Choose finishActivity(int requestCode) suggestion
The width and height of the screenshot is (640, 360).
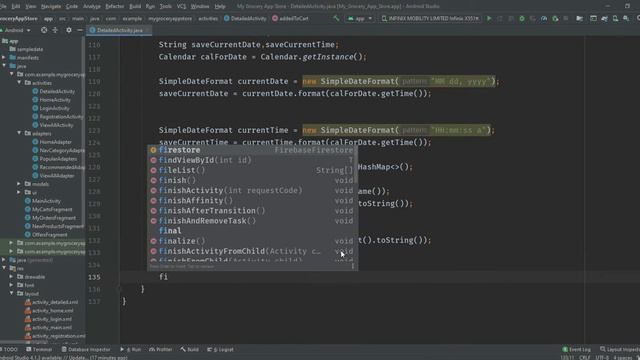pos(252,191)
